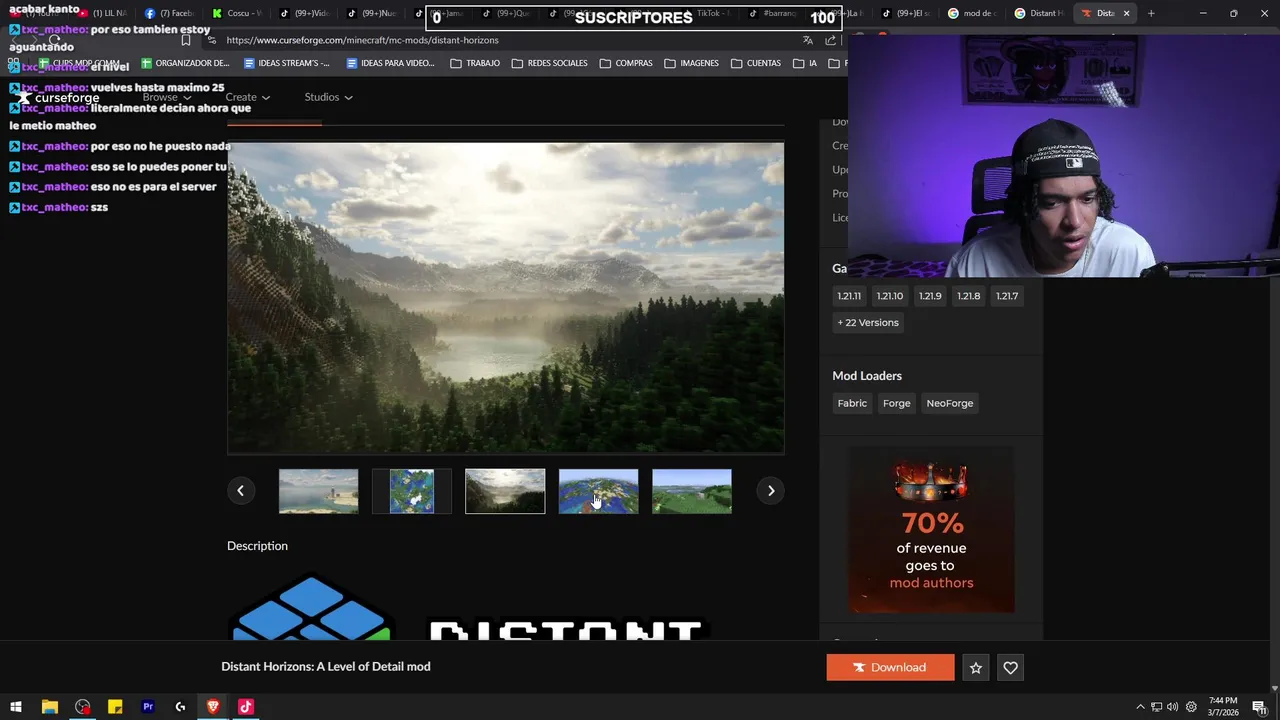Select the misty valley thumbnail
Screen dimensions: 1280x720
505,491
